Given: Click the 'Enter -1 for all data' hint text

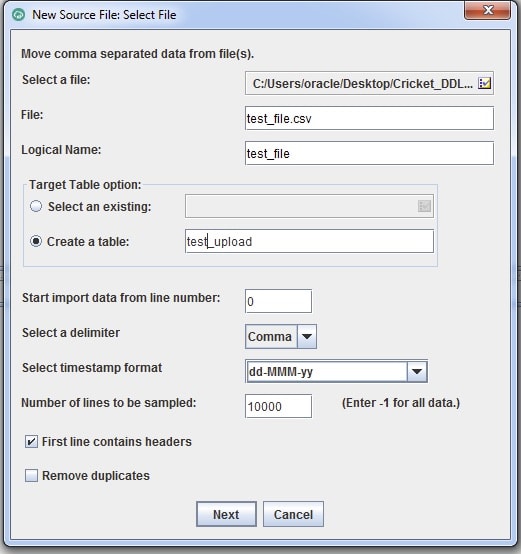Looking at the screenshot, I should (x=401, y=403).
